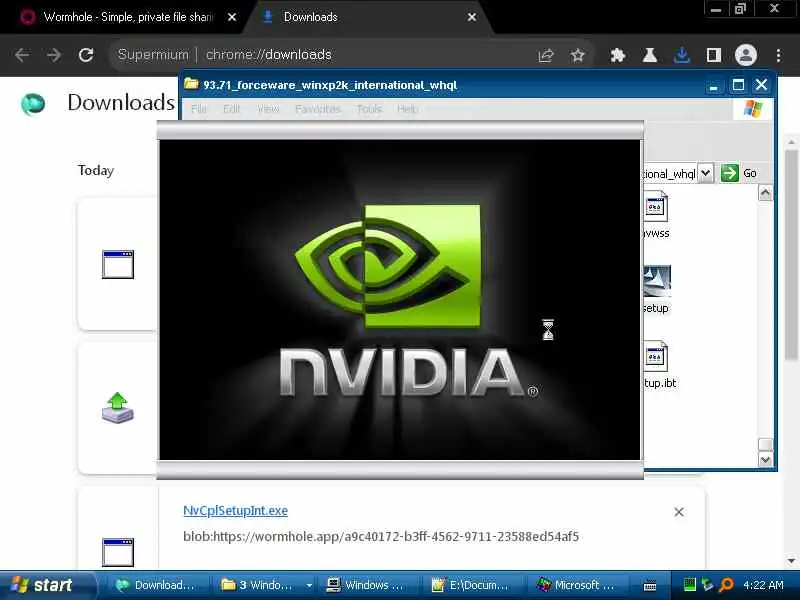The image size is (800, 600).
Task: Click the Downloads page vertical scrollbar thumb
Action: click(792, 254)
